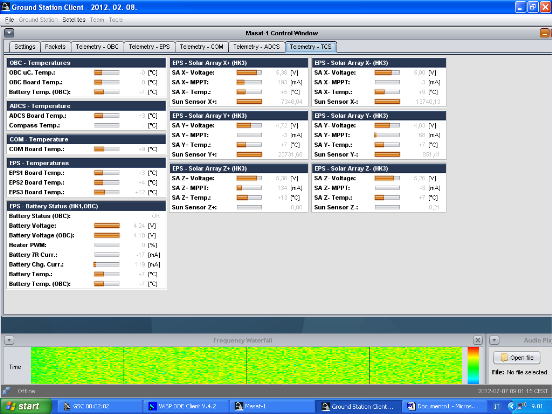This screenshot has height=414, width=552.
Task: Select the Telemetry - COM tab
Action: click(201, 47)
